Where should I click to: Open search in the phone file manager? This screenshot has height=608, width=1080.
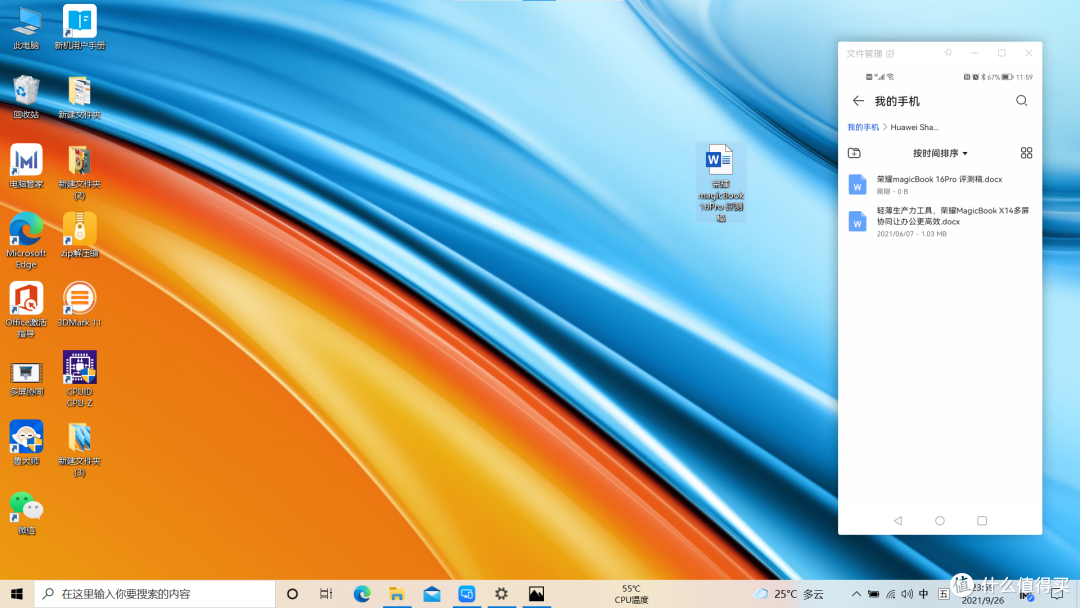tap(1021, 101)
